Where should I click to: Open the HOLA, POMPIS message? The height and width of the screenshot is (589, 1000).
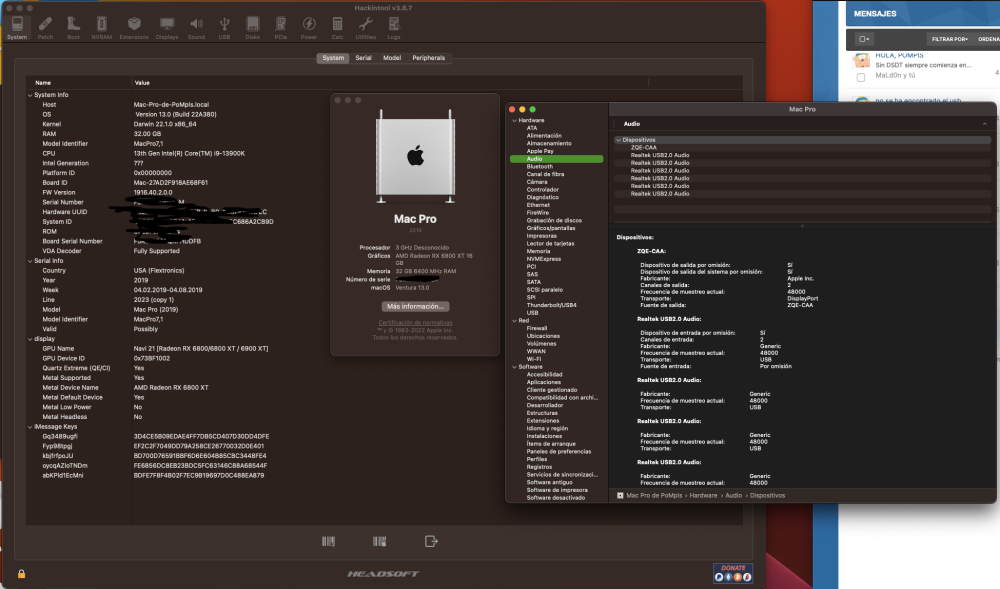click(x=899, y=55)
